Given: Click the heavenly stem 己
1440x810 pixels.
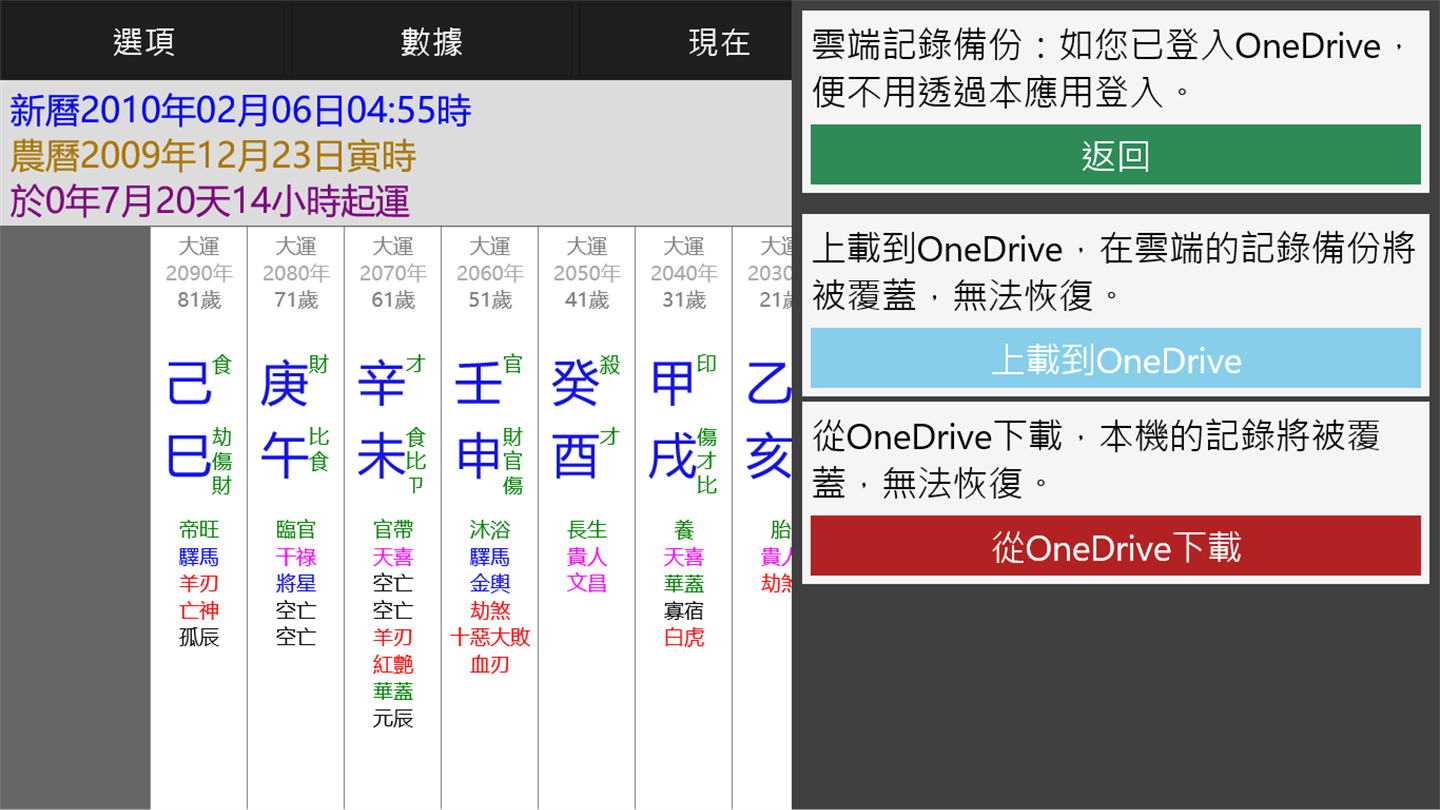Looking at the screenshot, I should (x=189, y=384).
